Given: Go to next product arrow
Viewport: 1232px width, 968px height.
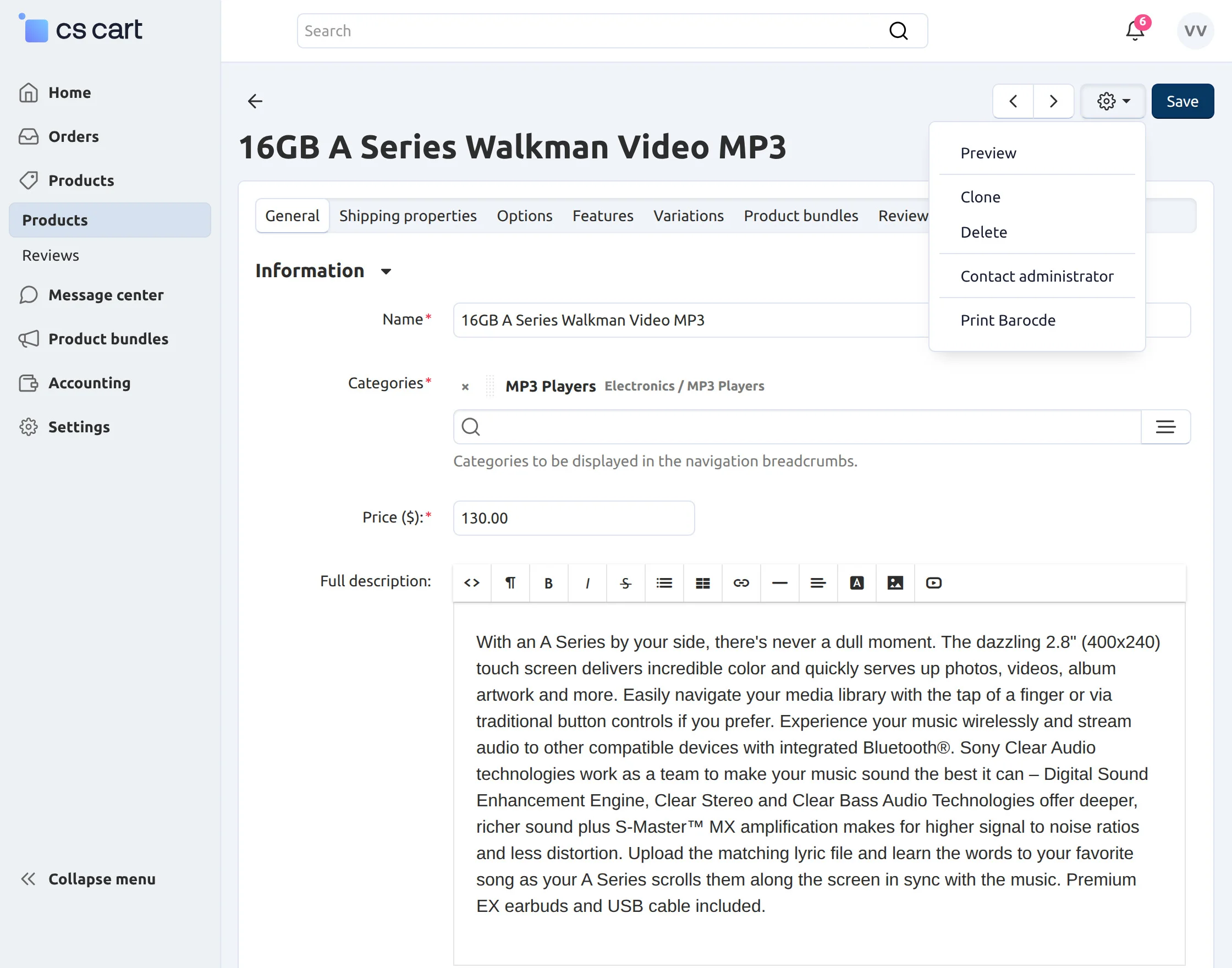Looking at the screenshot, I should point(1053,101).
